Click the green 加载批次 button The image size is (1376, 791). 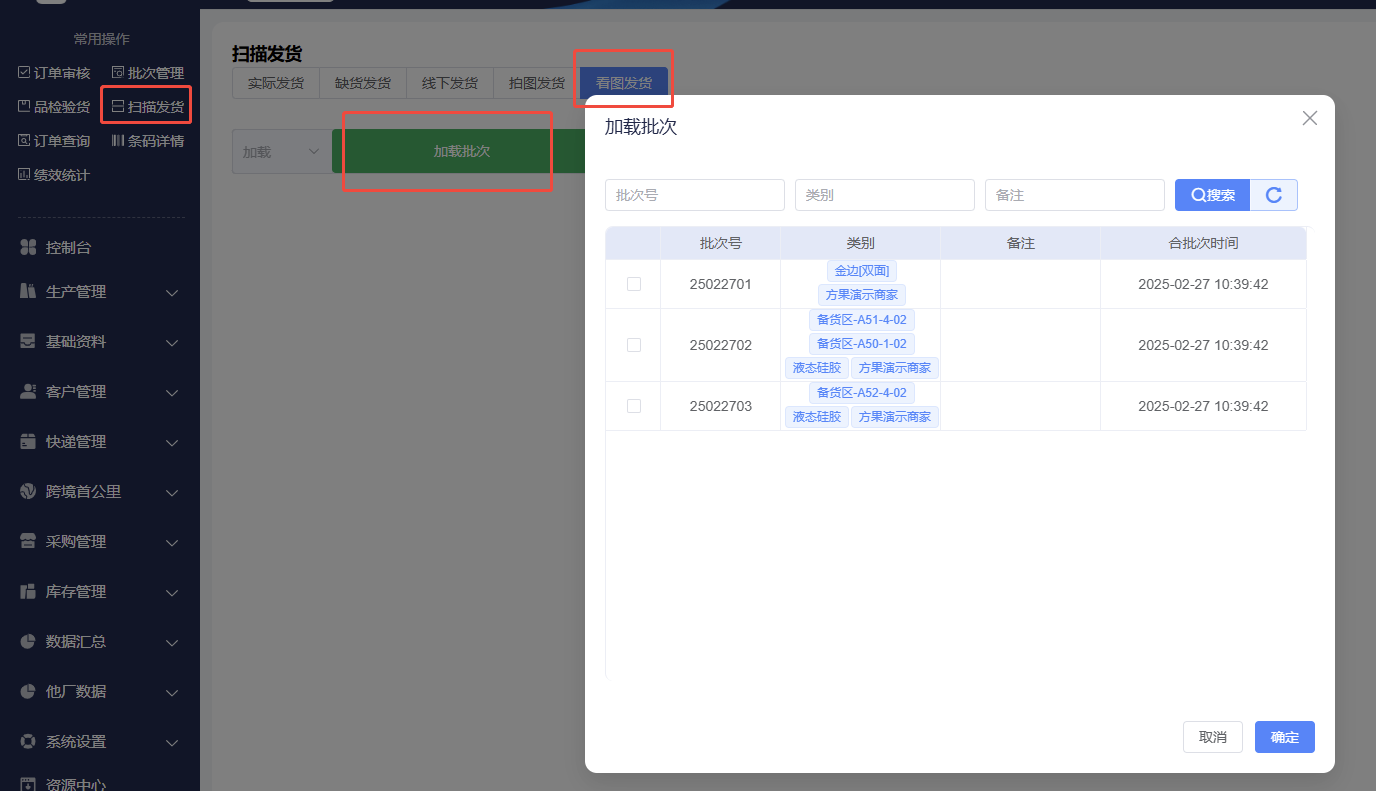pos(461,152)
